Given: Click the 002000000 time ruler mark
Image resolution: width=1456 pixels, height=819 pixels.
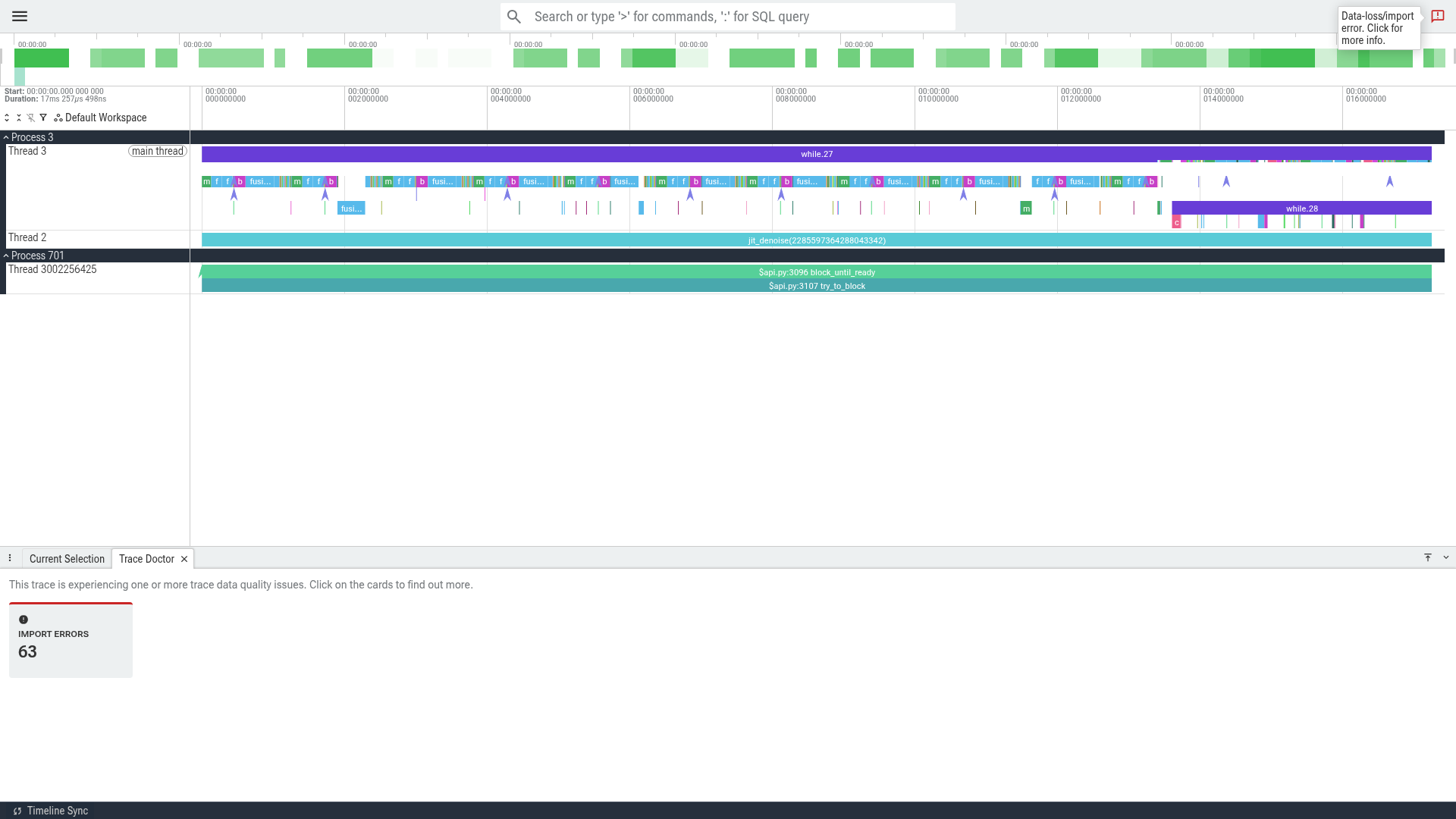Looking at the screenshot, I should (368, 96).
